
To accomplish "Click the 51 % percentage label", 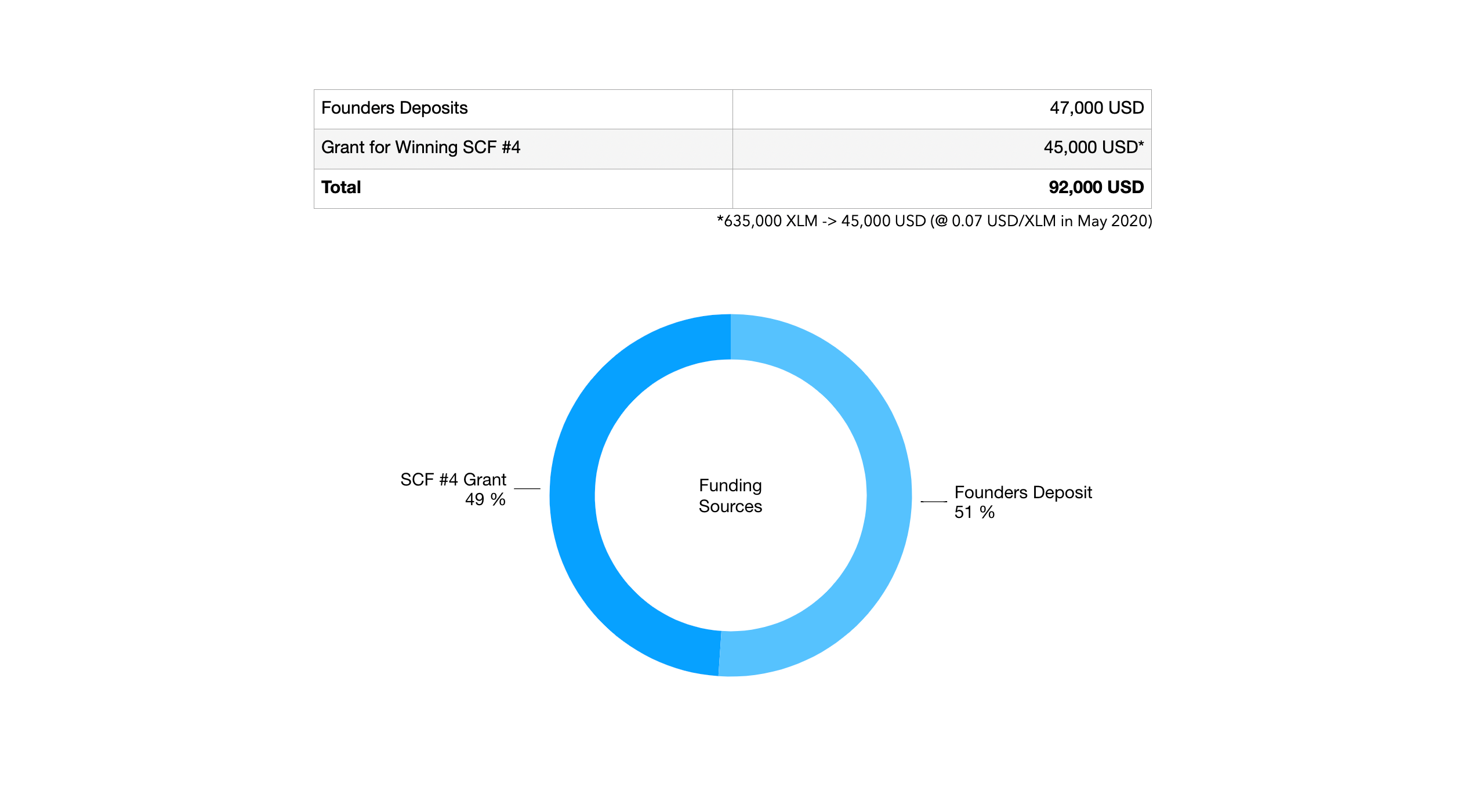I will [974, 513].
